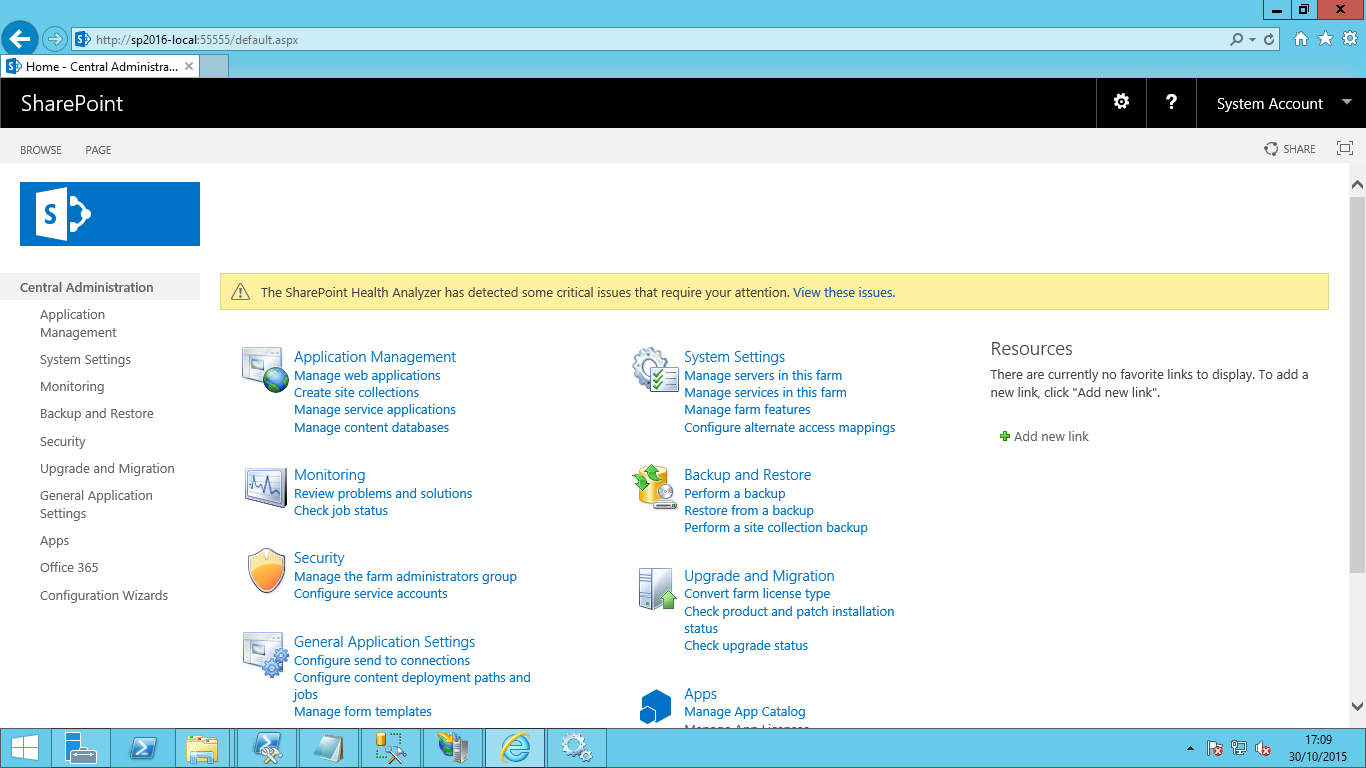Launch Windows PowerShell from the taskbar
Screen dimensions: 1366x768
tap(142, 748)
